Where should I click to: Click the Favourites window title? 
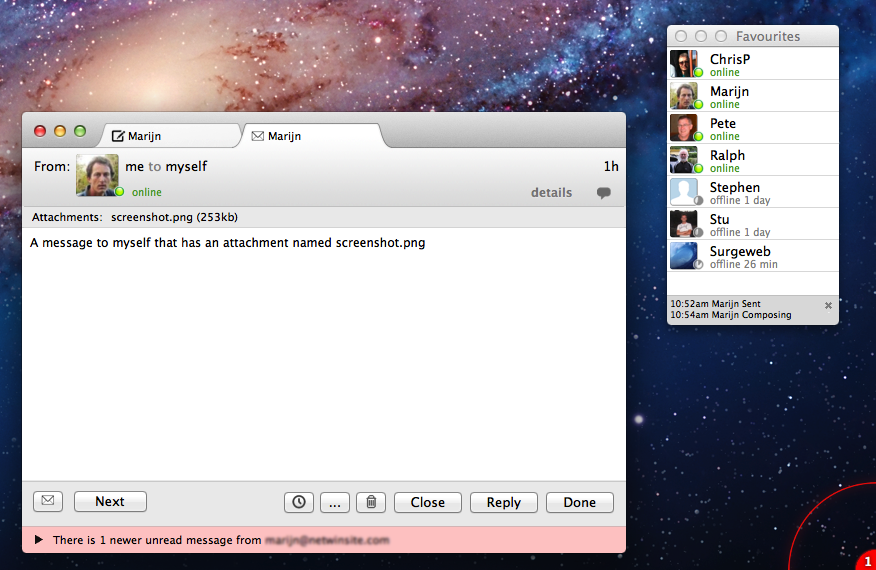pos(768,36)
